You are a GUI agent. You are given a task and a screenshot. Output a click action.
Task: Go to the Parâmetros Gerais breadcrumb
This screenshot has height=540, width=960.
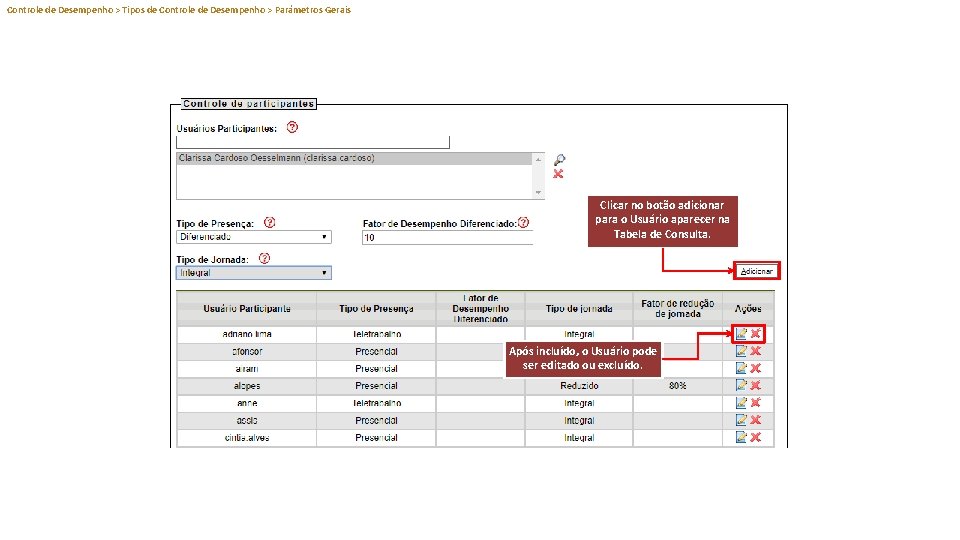[313, 10]
